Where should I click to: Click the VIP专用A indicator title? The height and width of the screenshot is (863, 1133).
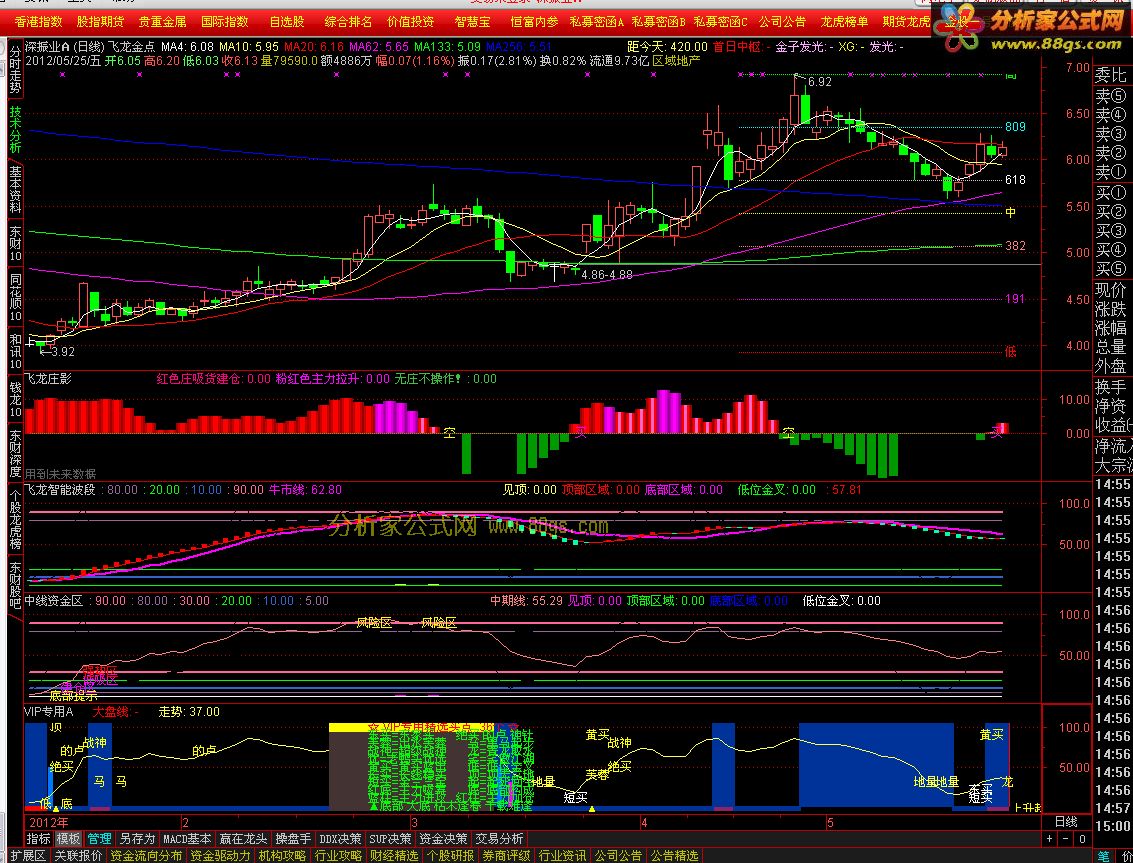(x=49, y=711)
